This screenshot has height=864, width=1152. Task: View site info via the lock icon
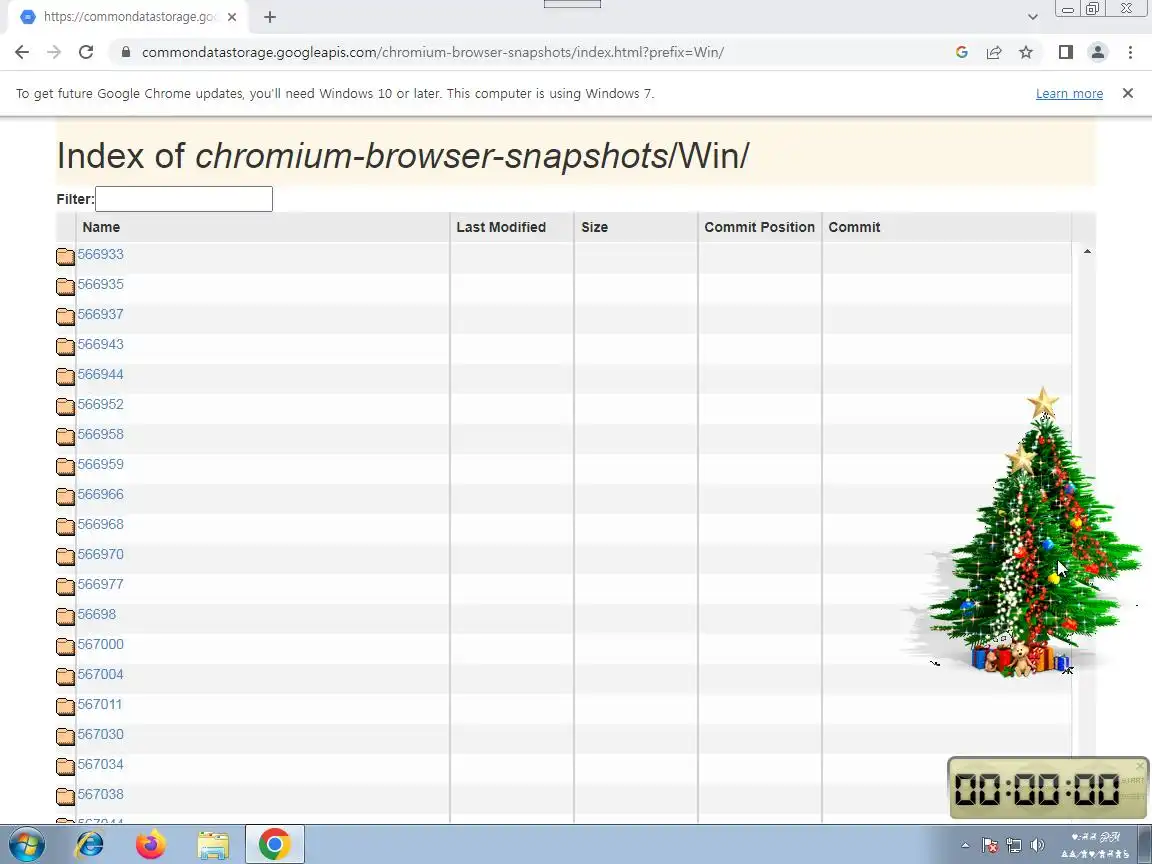[126, 52]
